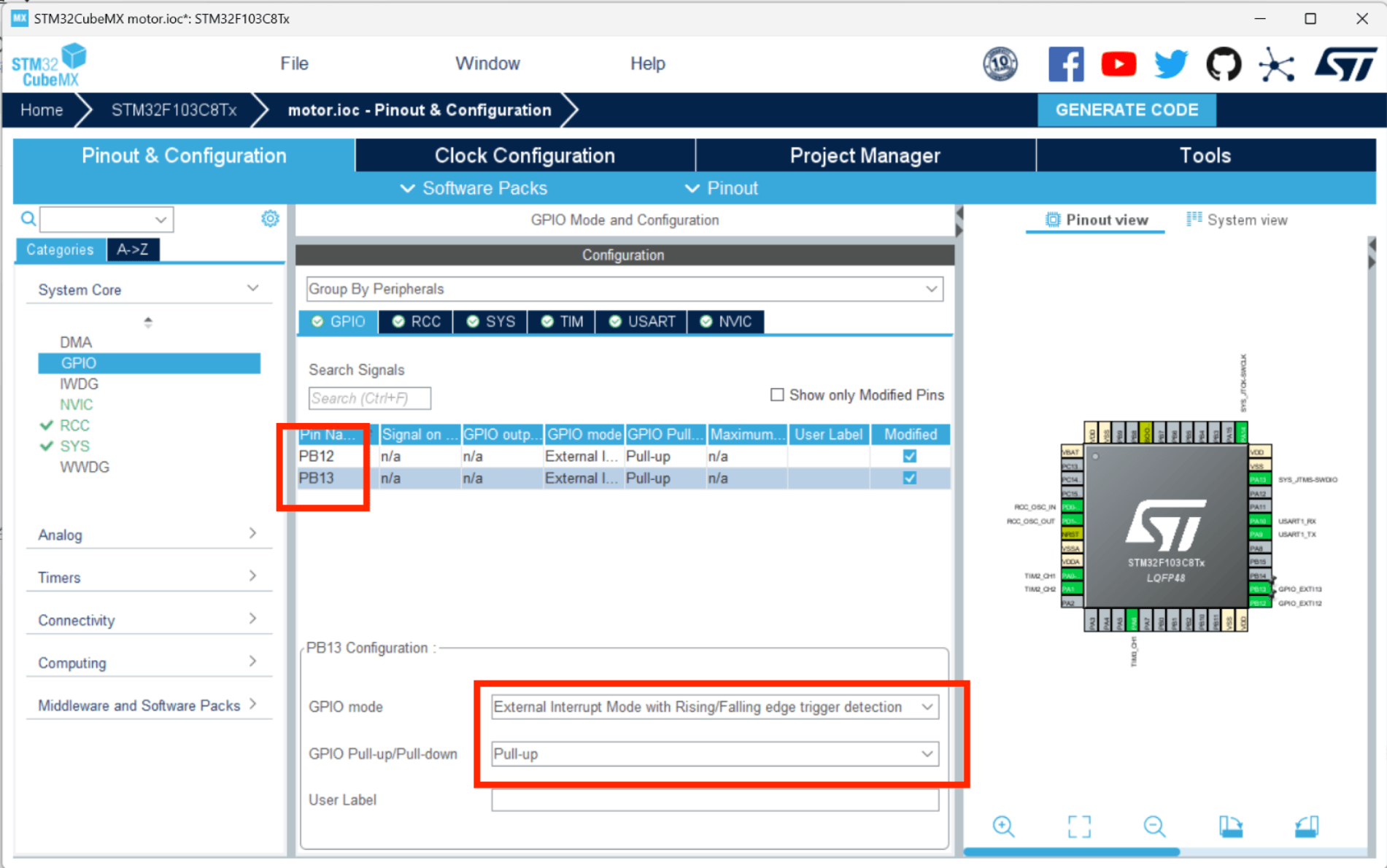Open the Facebook icon link
This screenshot has width=1387, height=868.
coord(1065,64)
